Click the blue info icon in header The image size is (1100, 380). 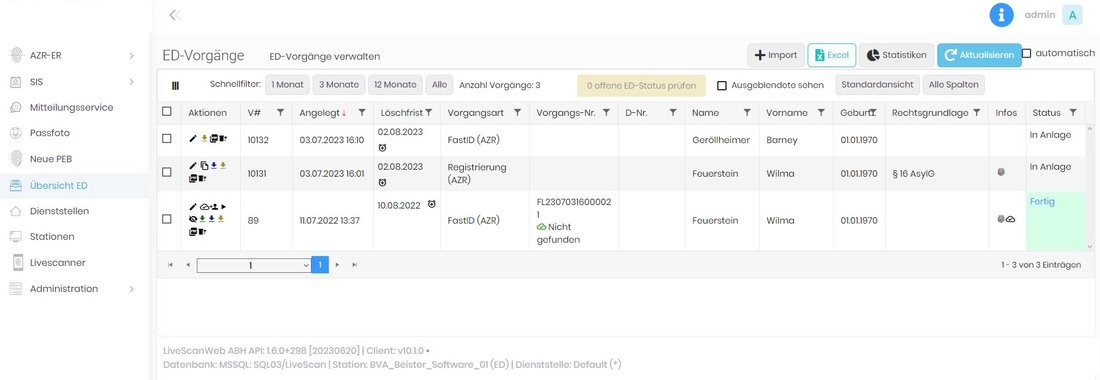pyautogui.click(x=1001, y=15)
